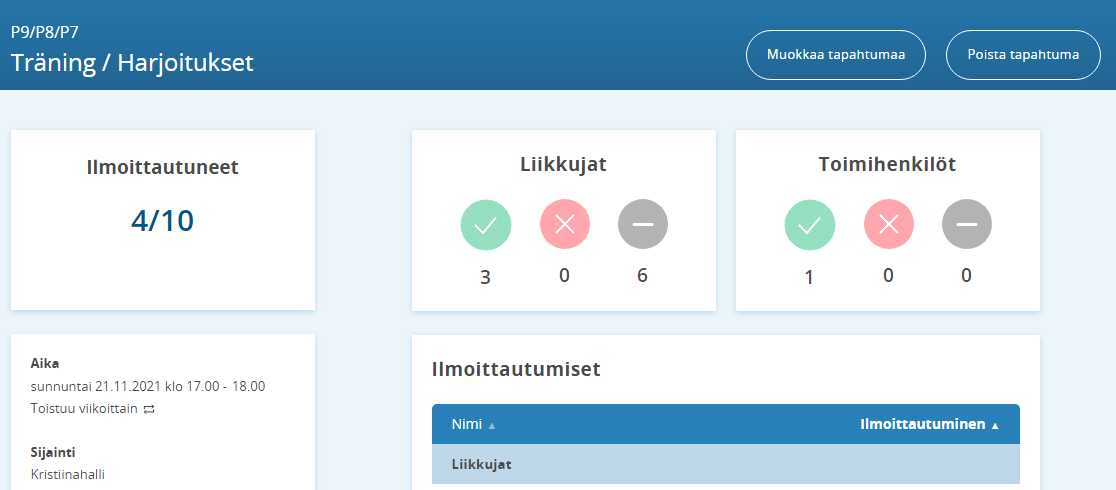Click the gray no-response icon under Liikkujat

642,224
